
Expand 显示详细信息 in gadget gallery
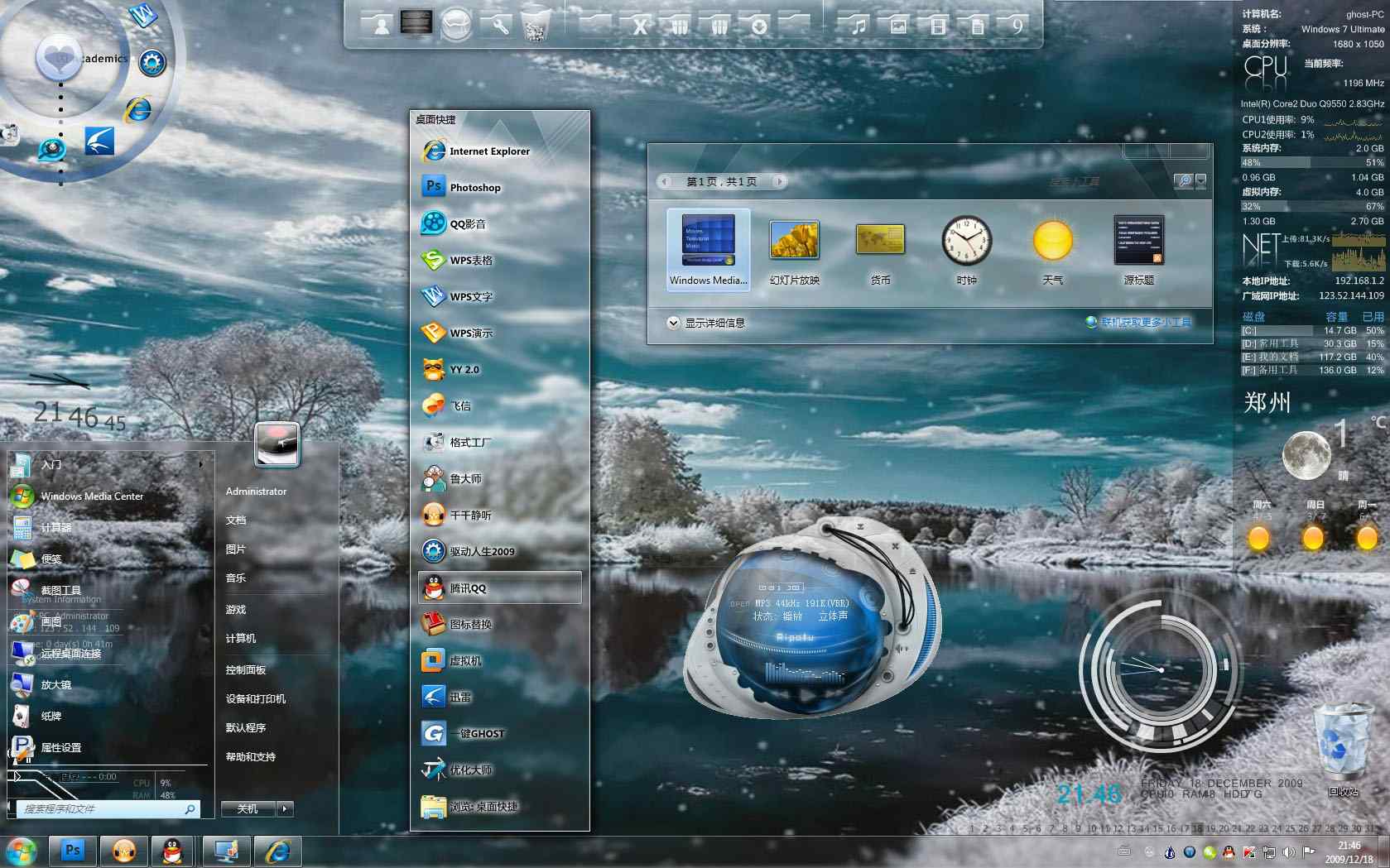coord(706,323)
